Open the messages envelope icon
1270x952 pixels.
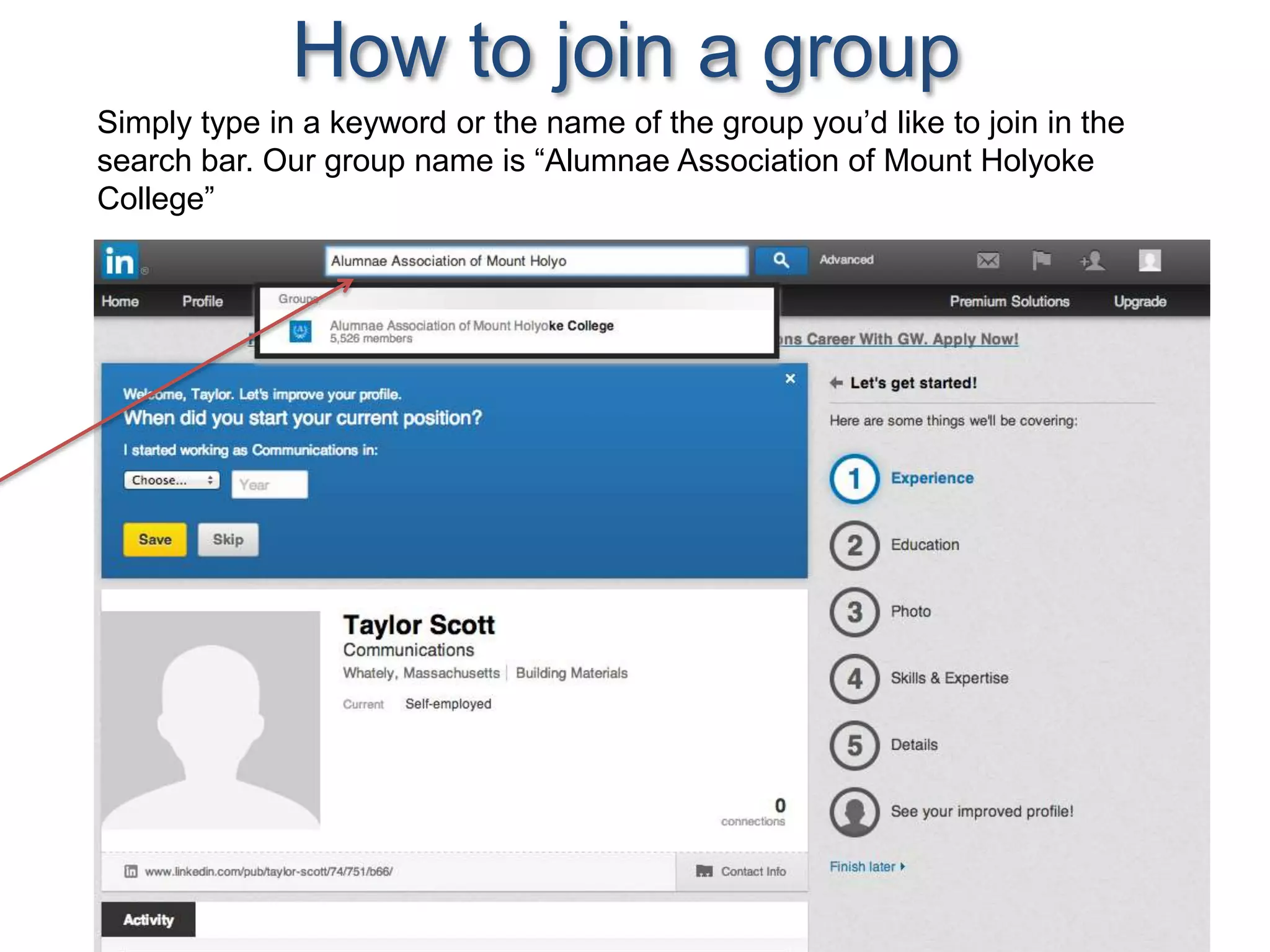pos(988,260)
